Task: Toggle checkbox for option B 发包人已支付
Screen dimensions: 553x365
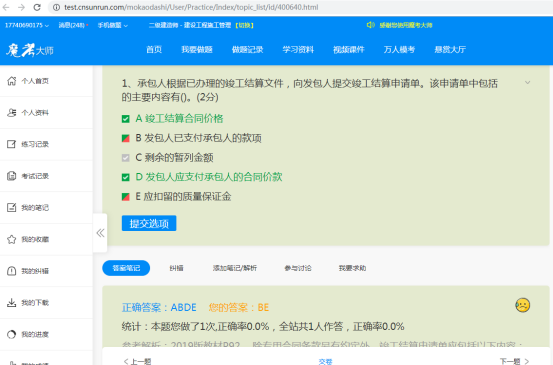Action: 126,138
